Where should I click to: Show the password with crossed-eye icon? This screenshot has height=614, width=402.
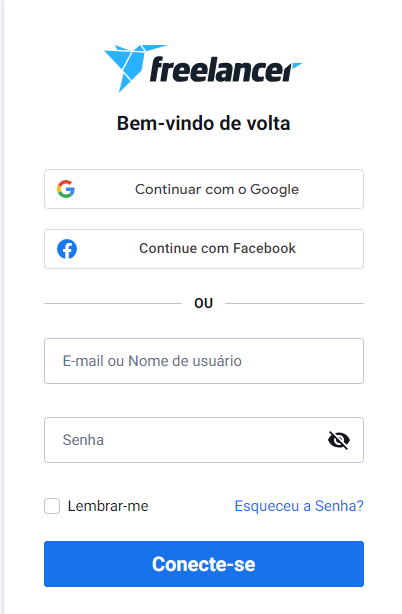[339, 440]
